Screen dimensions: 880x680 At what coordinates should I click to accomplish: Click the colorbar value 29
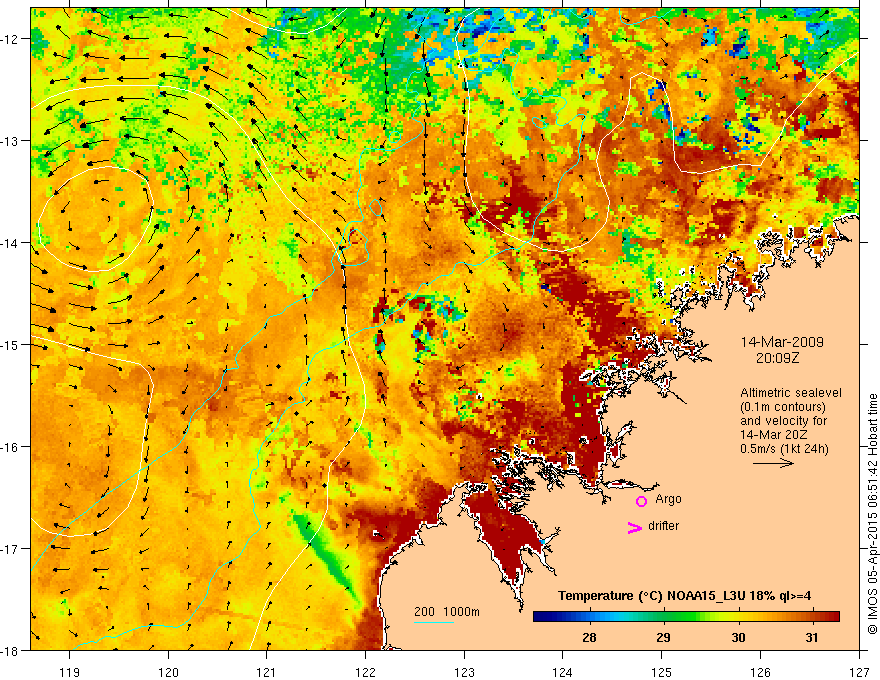pyautogui.click(x=663, y=637)
